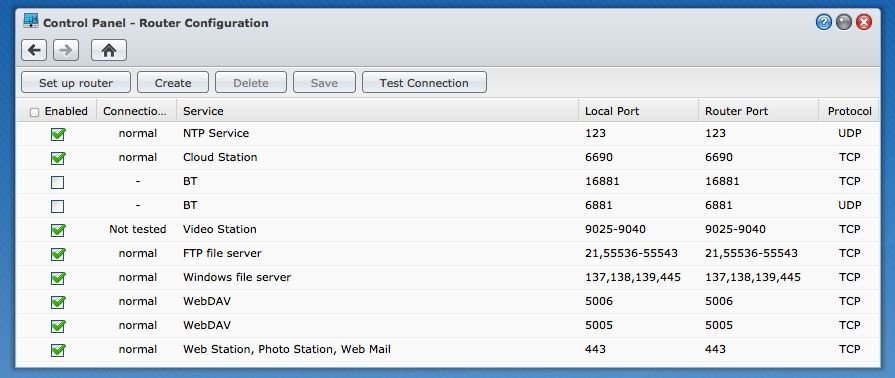Viewport: 895px width, 378px height.
Task: Click router port 6690 cell
Action: pos(719,157)
